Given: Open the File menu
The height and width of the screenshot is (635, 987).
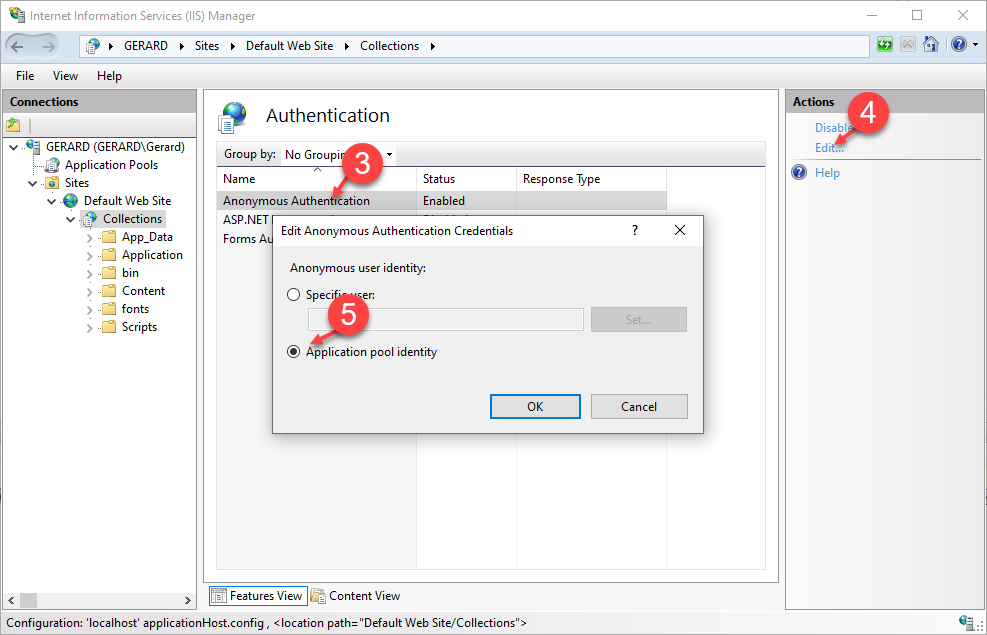Looking at the screenshot, I should coord(25,76).
